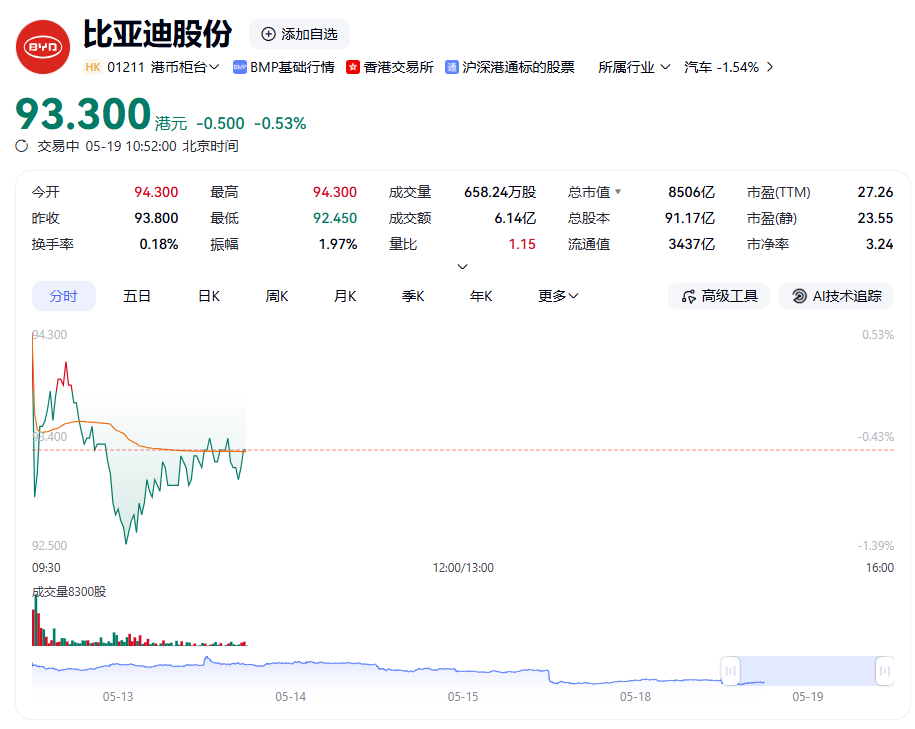
Task: Click the 高级工具 tool icon
Action: [x=689, y=297]
